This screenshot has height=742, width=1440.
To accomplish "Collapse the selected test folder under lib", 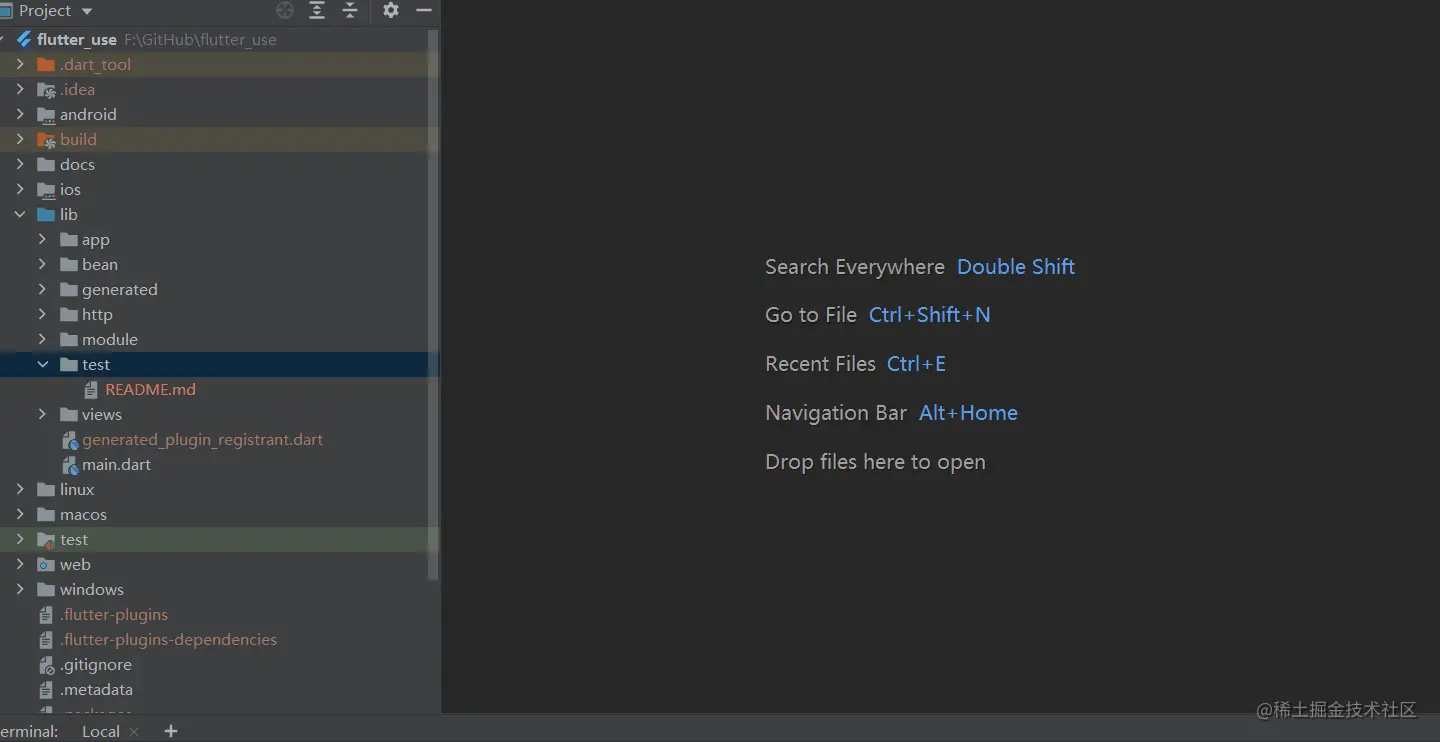I will coord(42,365).
